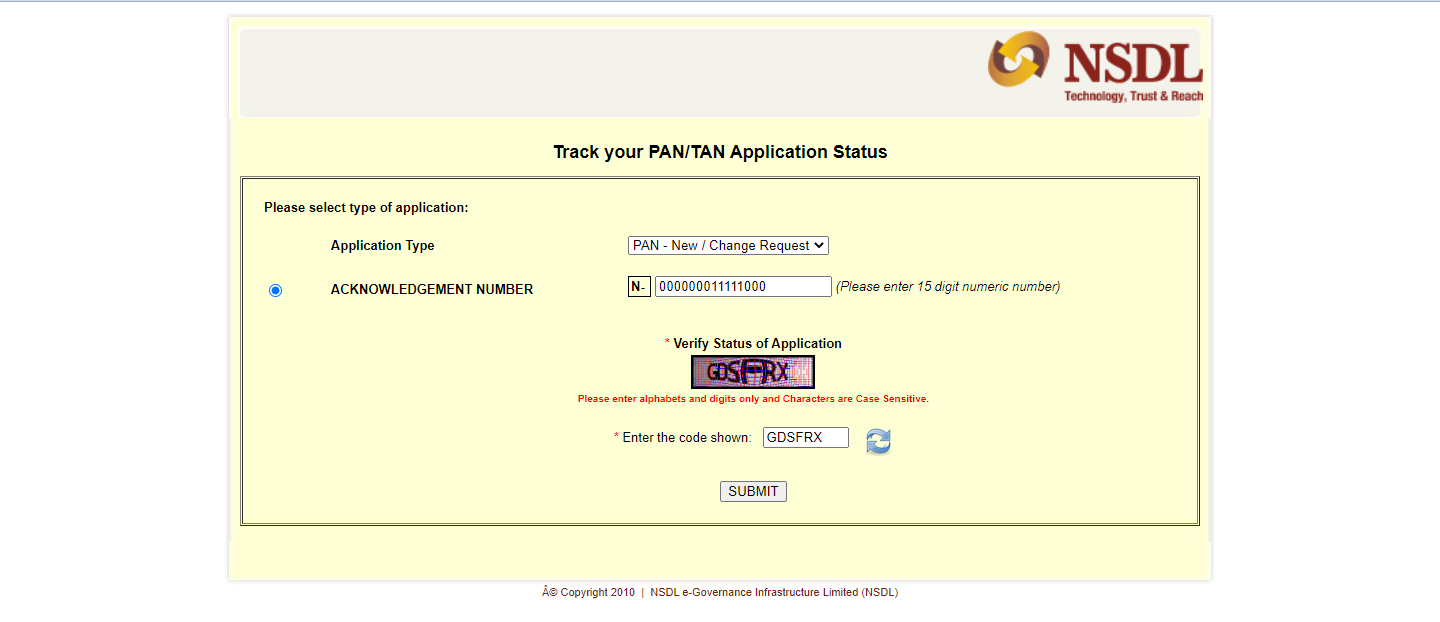Viewport: 1440px width, 622px height.
Task: Click the NSDL copyright footer text
Action: click(x=720, y=592)
